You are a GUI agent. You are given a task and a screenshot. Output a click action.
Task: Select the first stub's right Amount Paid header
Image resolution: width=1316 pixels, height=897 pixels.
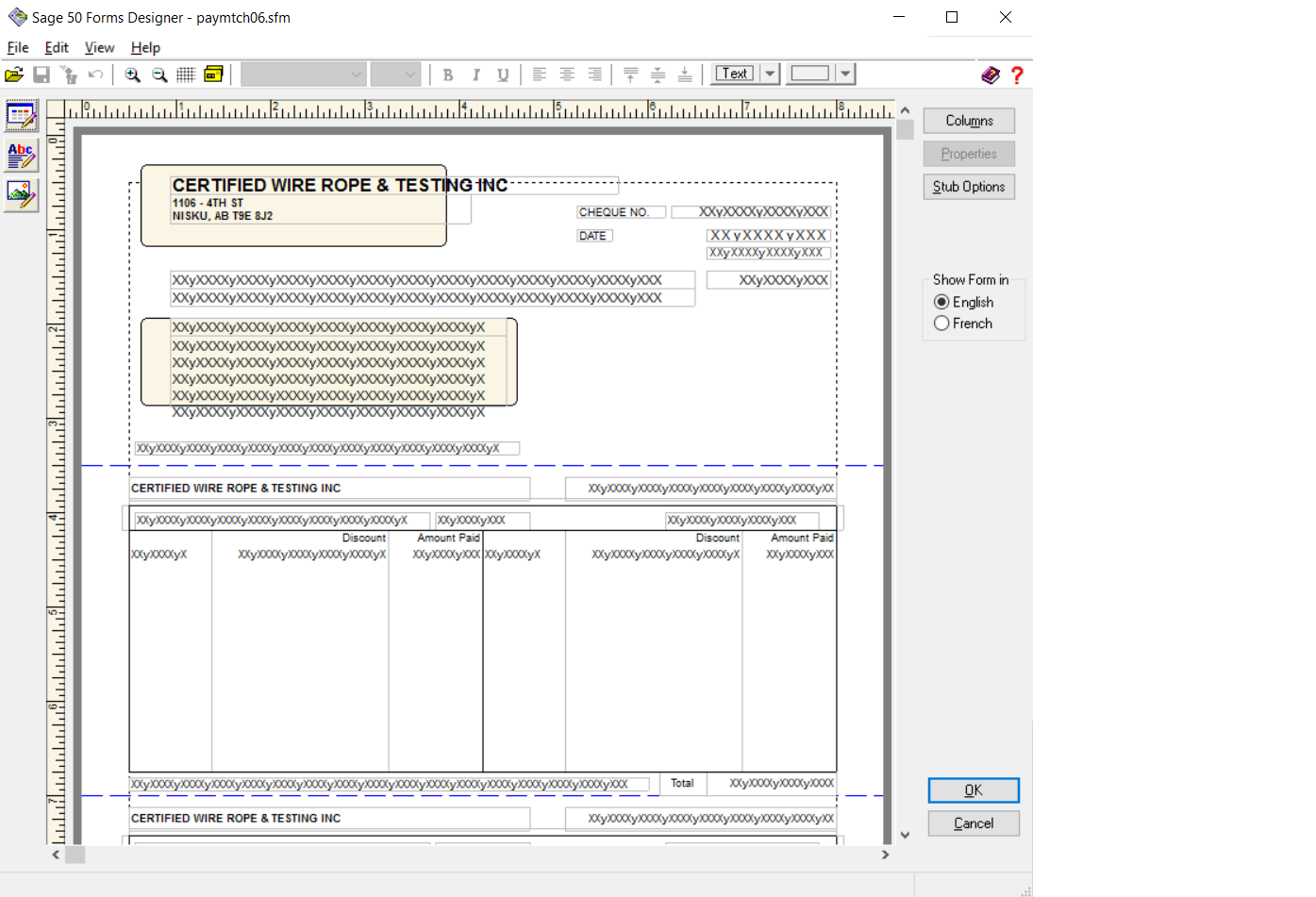tap(802, 538)
